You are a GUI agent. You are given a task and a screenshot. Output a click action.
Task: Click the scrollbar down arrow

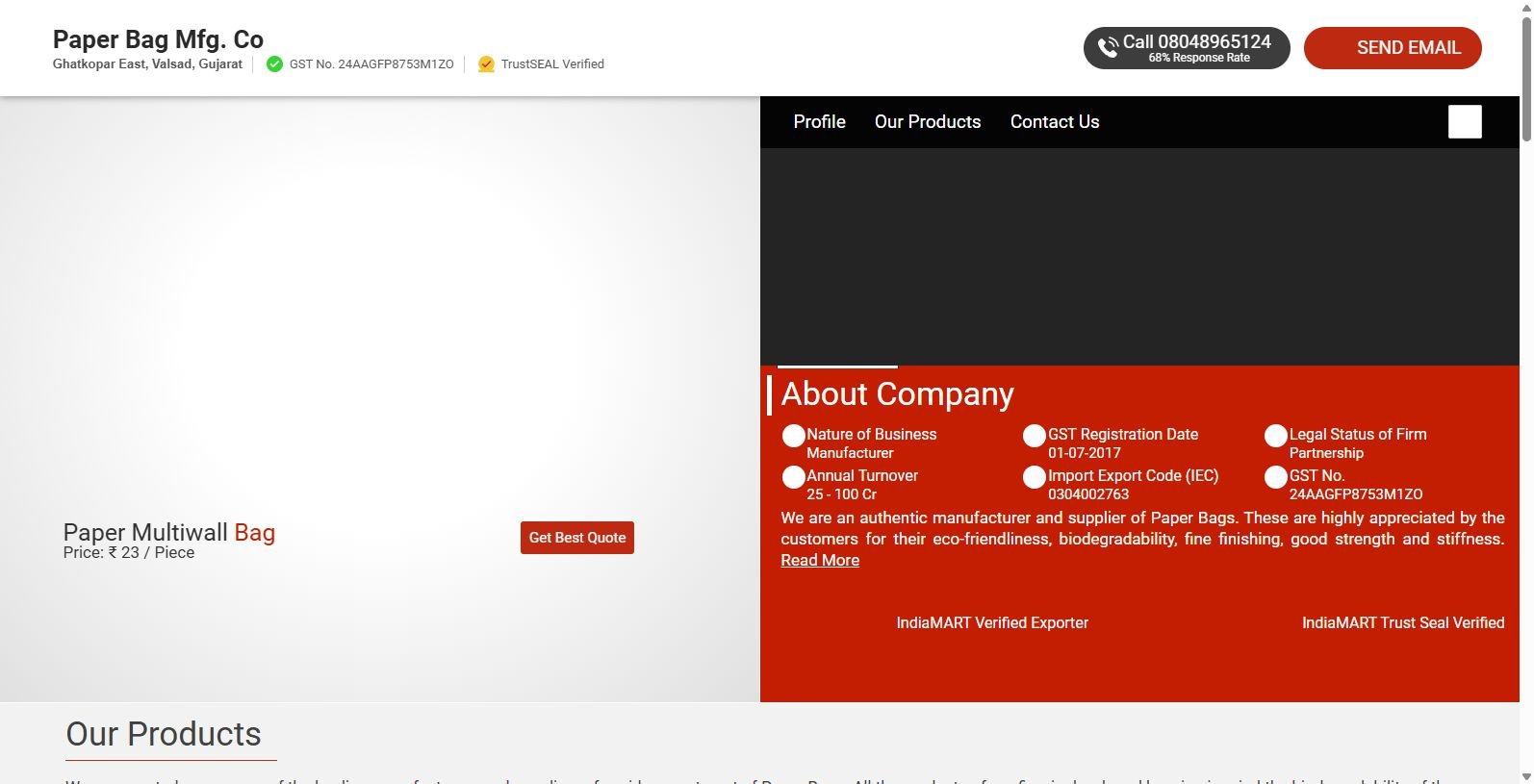(1526, 775)
